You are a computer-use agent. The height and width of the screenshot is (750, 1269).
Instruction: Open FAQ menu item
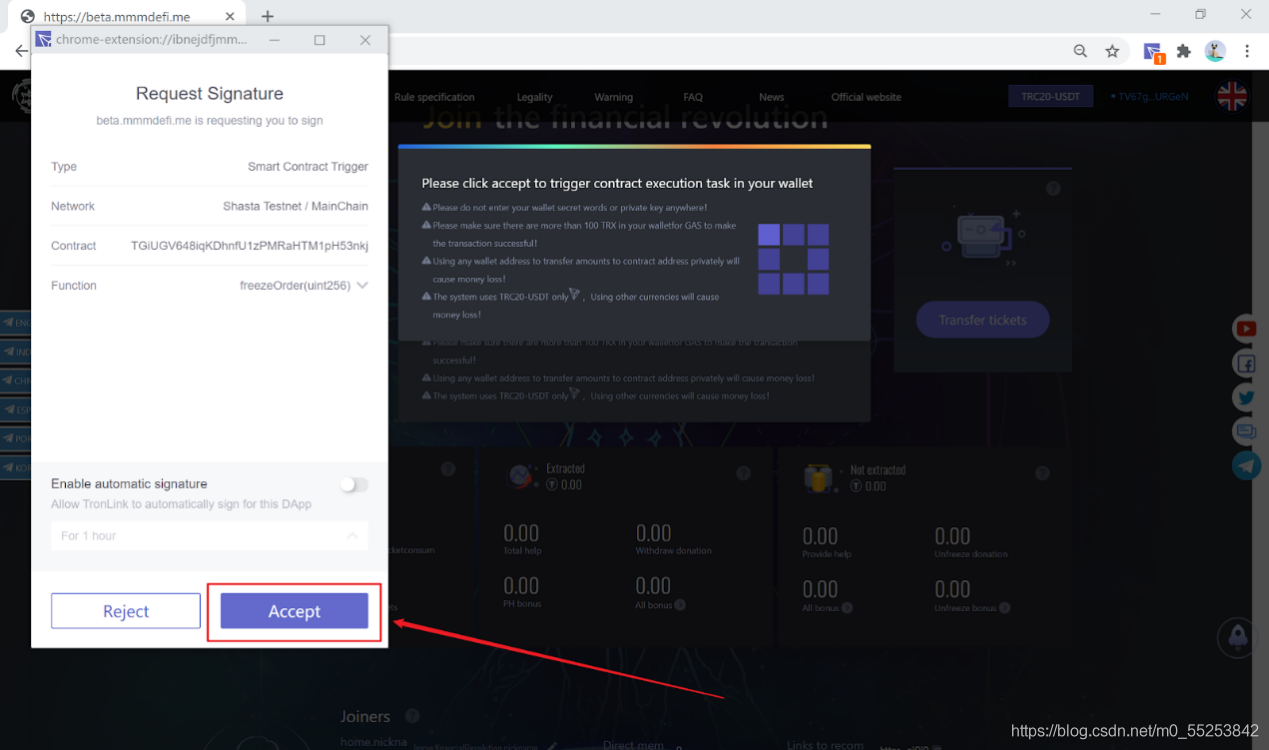693,97
